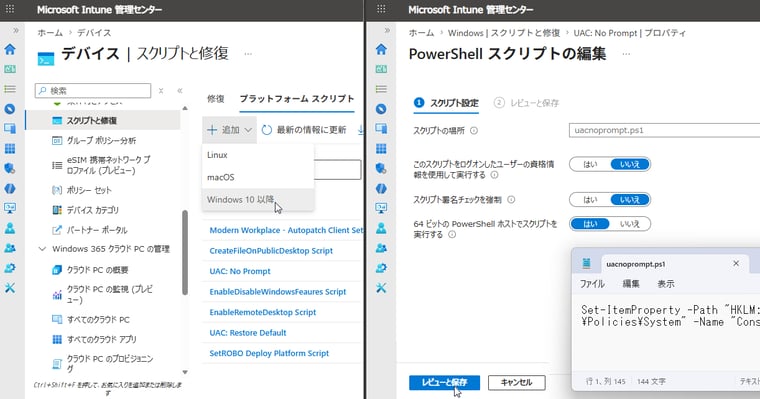Open Apps grid icon in right window sidebar

(x=381, y=149)
